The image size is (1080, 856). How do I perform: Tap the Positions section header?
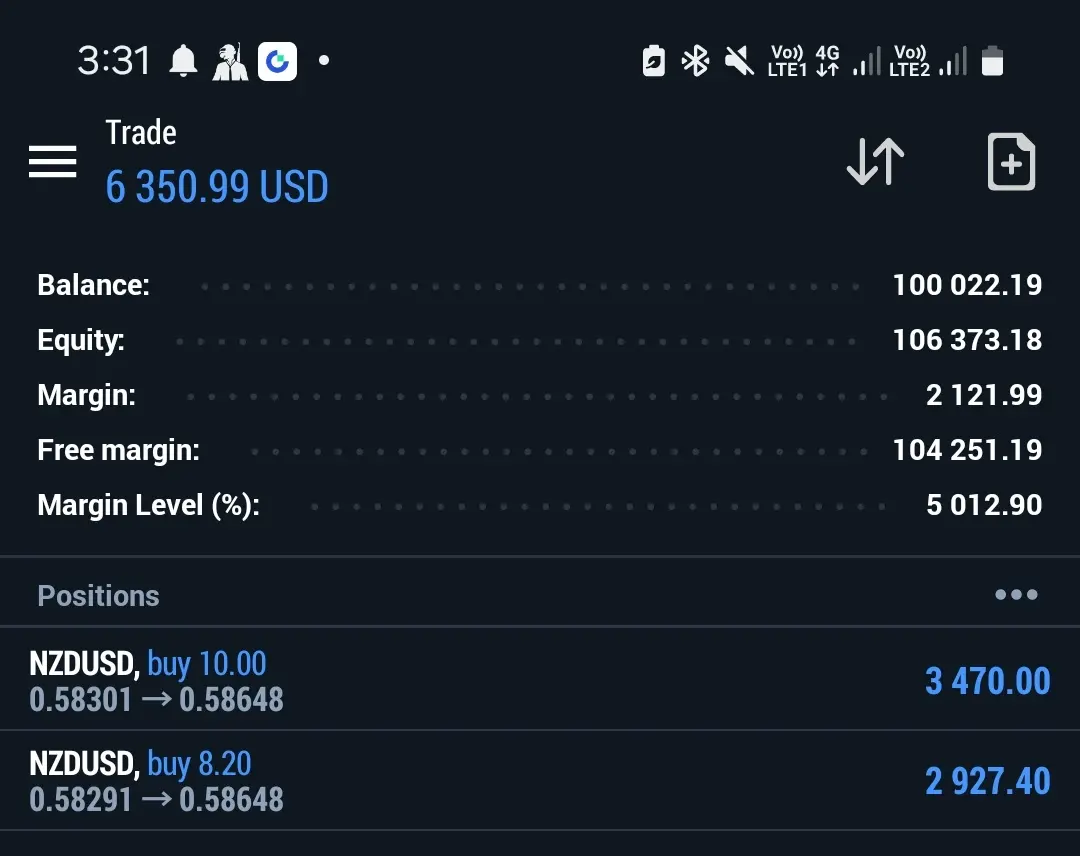98,596
